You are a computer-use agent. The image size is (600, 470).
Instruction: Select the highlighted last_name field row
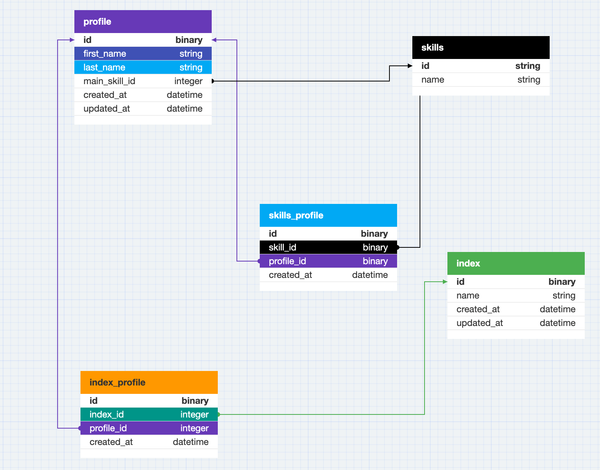coord(143,67)
